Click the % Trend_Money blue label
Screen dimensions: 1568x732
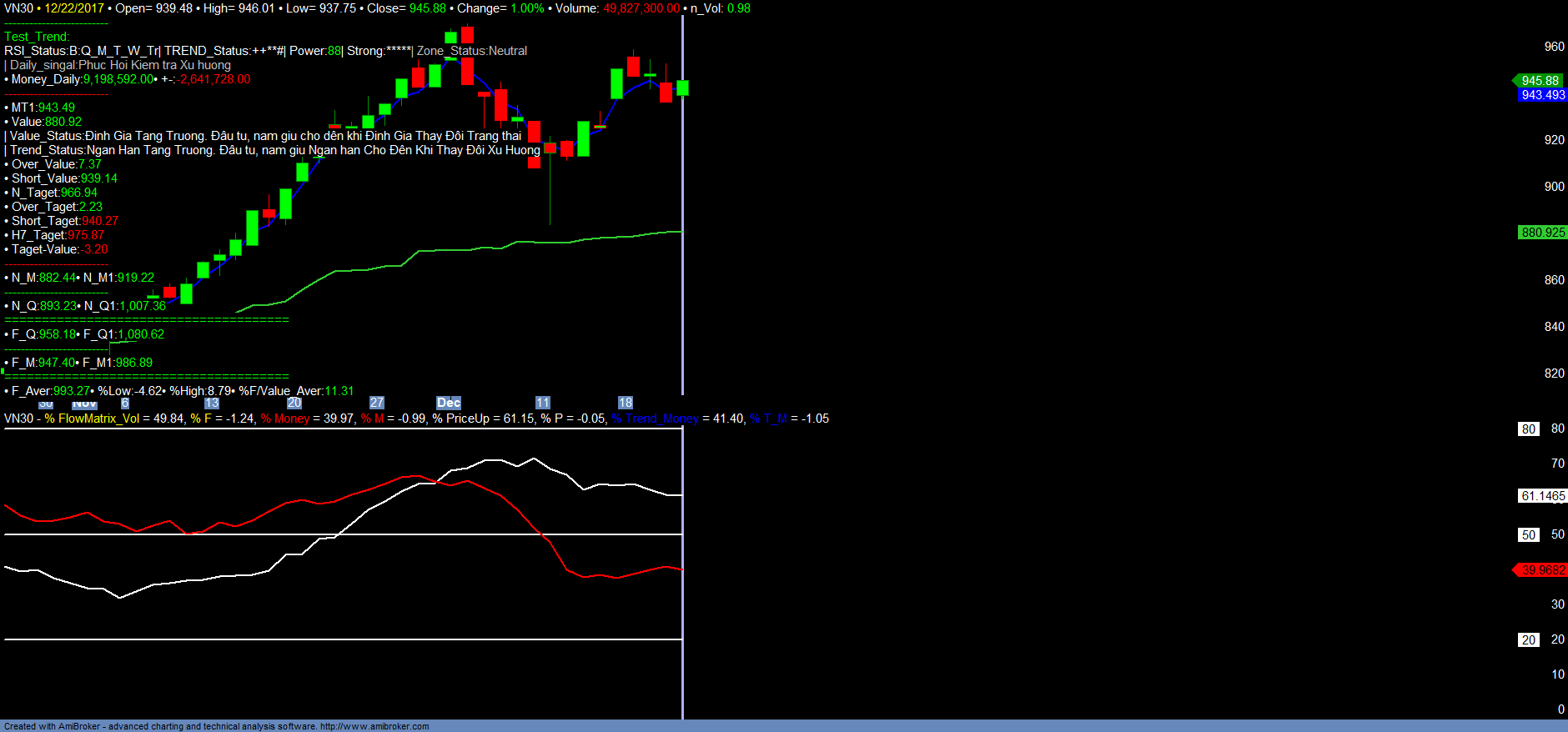(x=655, y=419)
